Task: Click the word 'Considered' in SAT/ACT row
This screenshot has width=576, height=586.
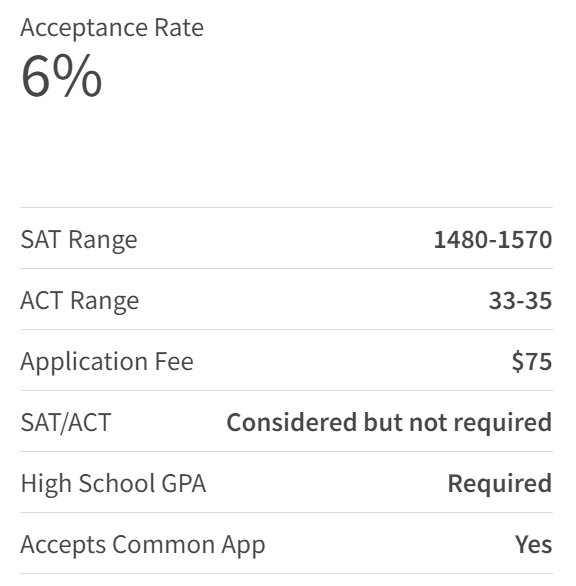Action: click(292, 422)
